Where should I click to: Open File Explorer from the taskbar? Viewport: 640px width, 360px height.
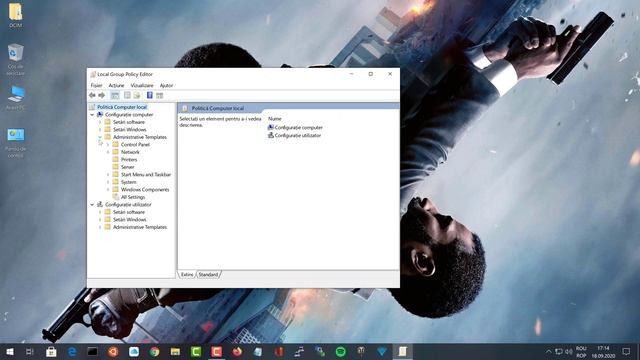tap(175, 351)
